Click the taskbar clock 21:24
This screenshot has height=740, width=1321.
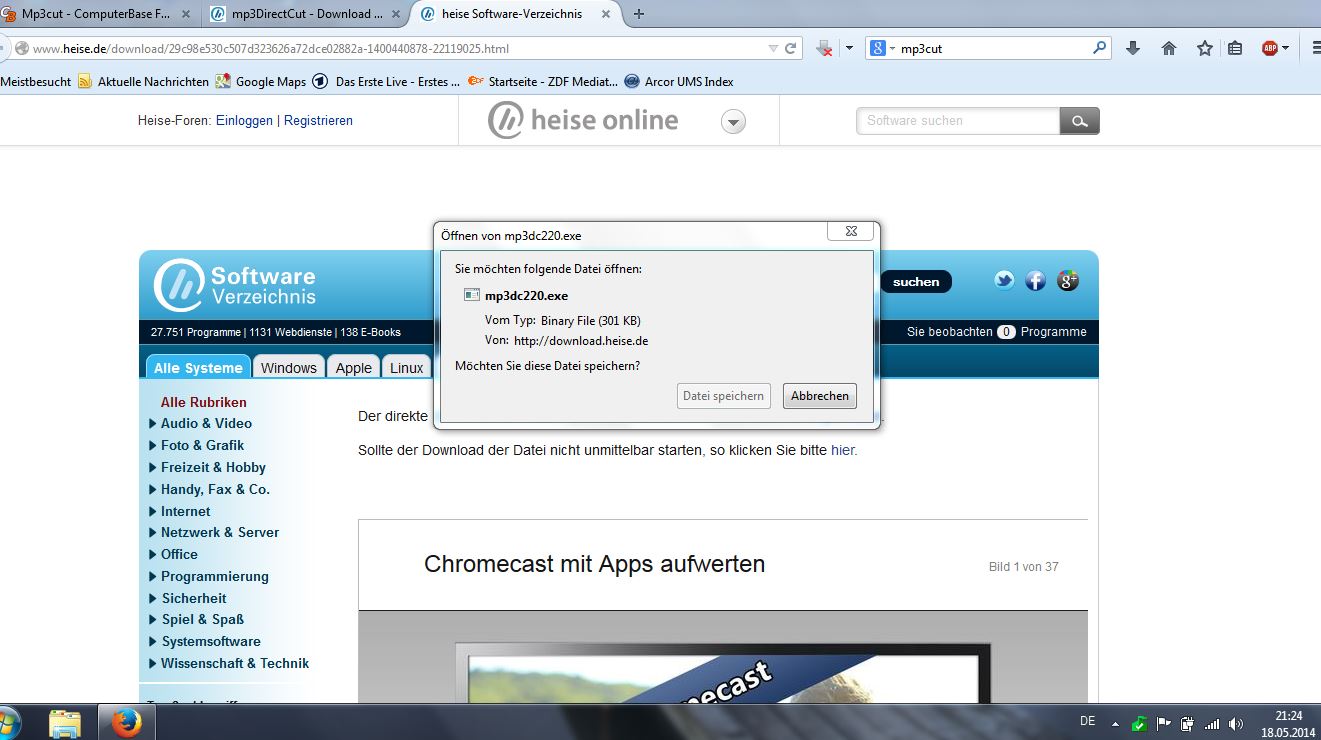tap(1289, 716)
